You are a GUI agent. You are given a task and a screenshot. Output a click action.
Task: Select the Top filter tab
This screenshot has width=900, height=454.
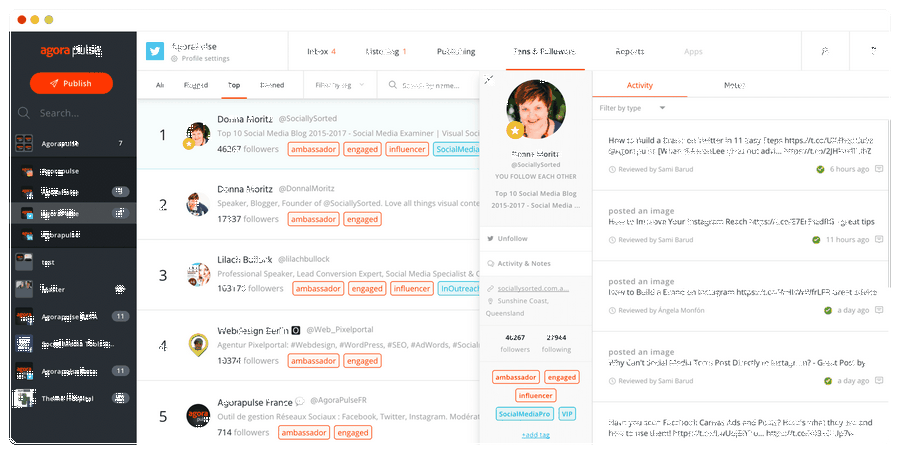(x=234, y=85)
